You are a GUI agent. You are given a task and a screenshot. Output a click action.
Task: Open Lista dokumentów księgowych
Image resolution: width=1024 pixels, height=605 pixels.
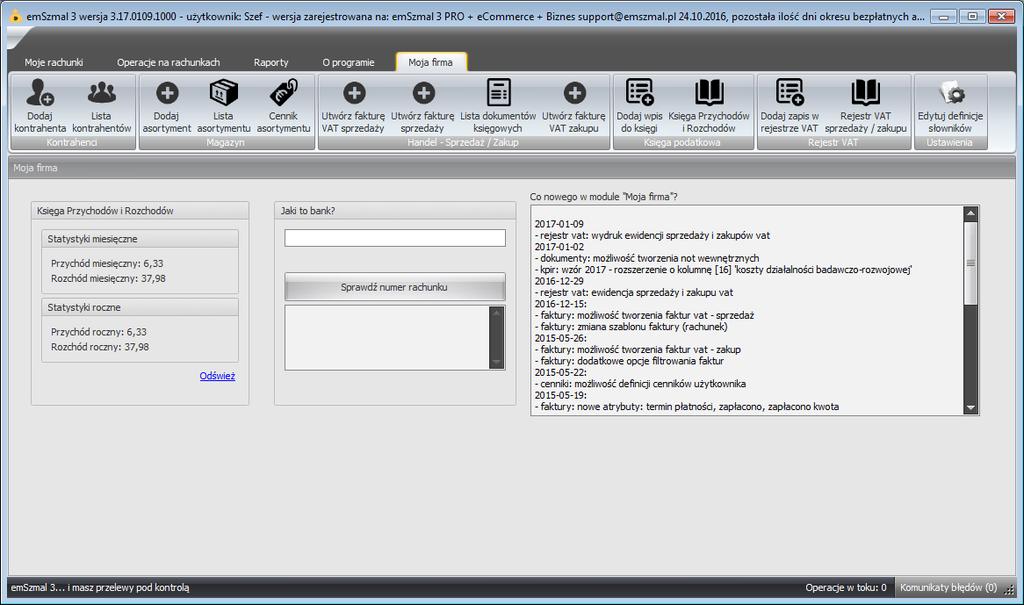pos(498,106)
